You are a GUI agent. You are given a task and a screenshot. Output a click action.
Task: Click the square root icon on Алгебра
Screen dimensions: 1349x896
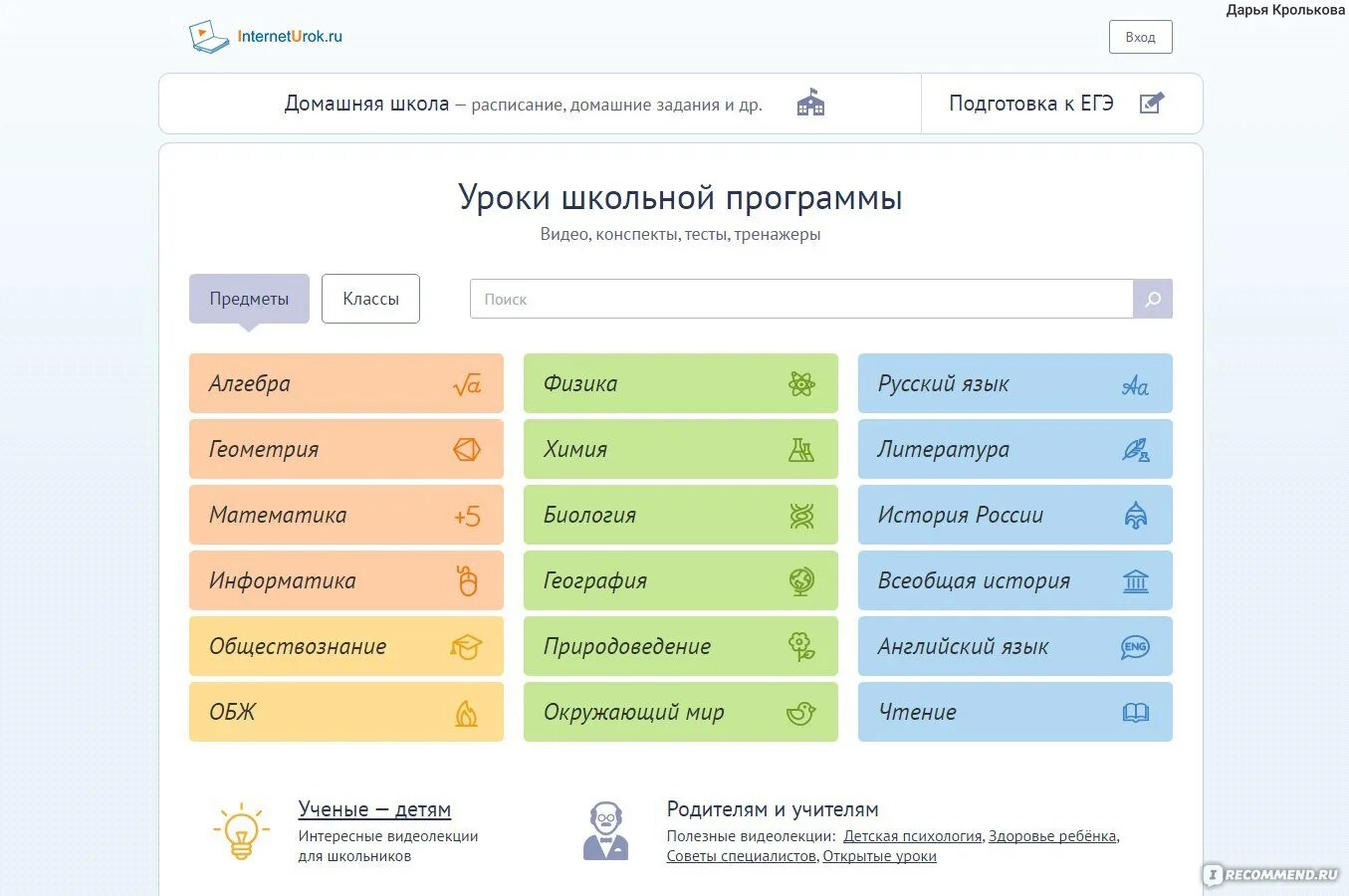click(467, 384)
